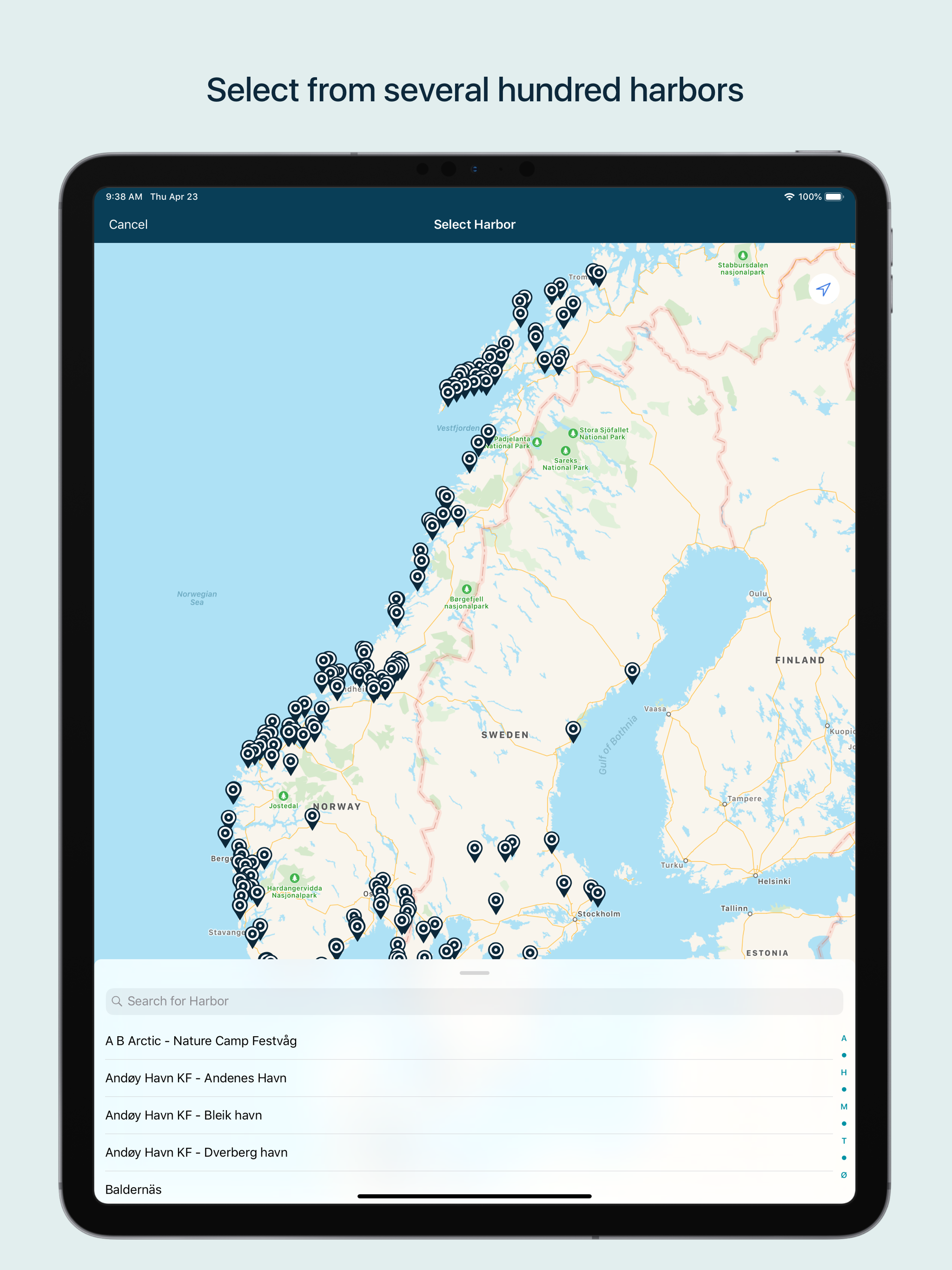Tap the Stabbursdalen nasjonalpark park icon
952x1270 pixels.
point(742,255)
